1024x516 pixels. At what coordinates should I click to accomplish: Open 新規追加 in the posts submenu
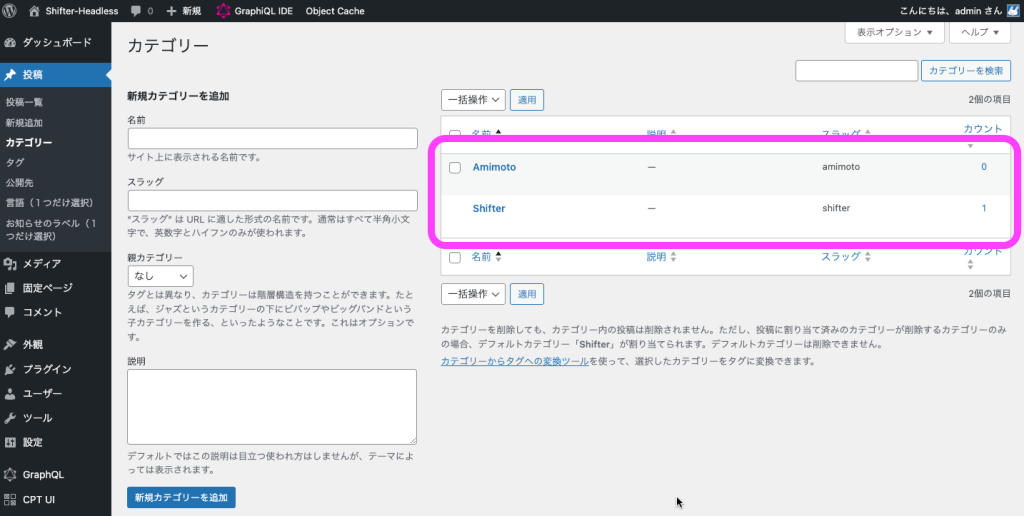pyautogui.click(x=25, y=123)
